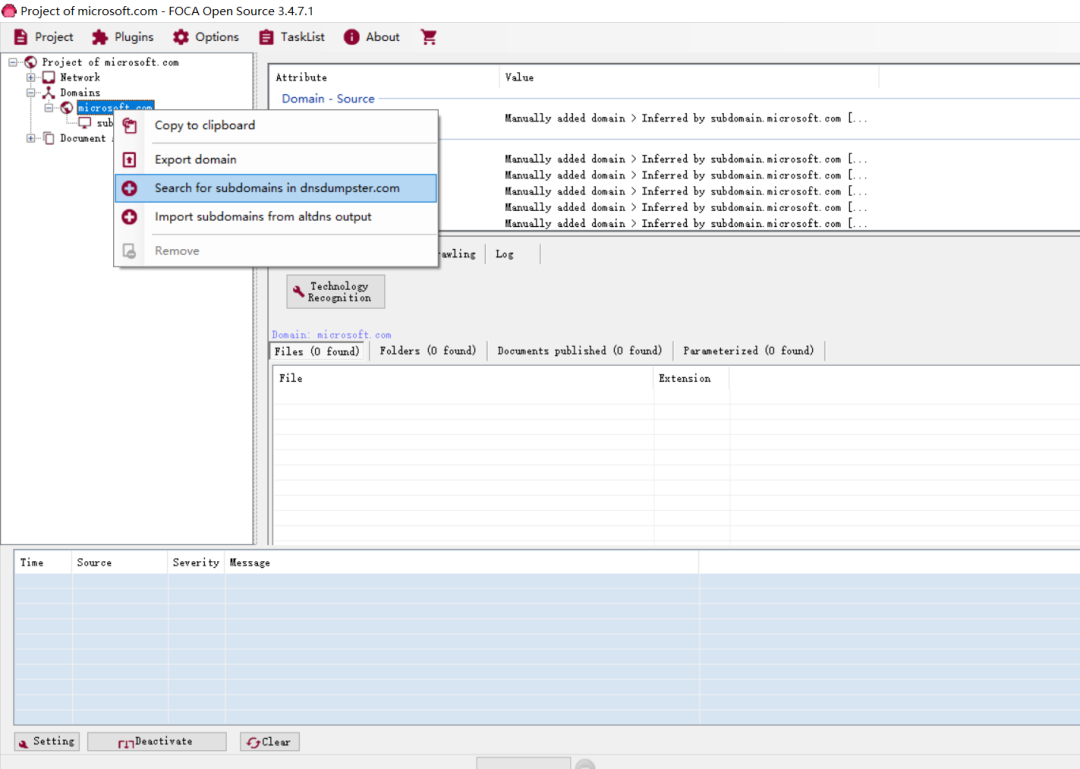Image resolution: width=1080 pixels, height=769 pixels.
Task: Switch to the Crawling tab
Action: coord(459,254)
